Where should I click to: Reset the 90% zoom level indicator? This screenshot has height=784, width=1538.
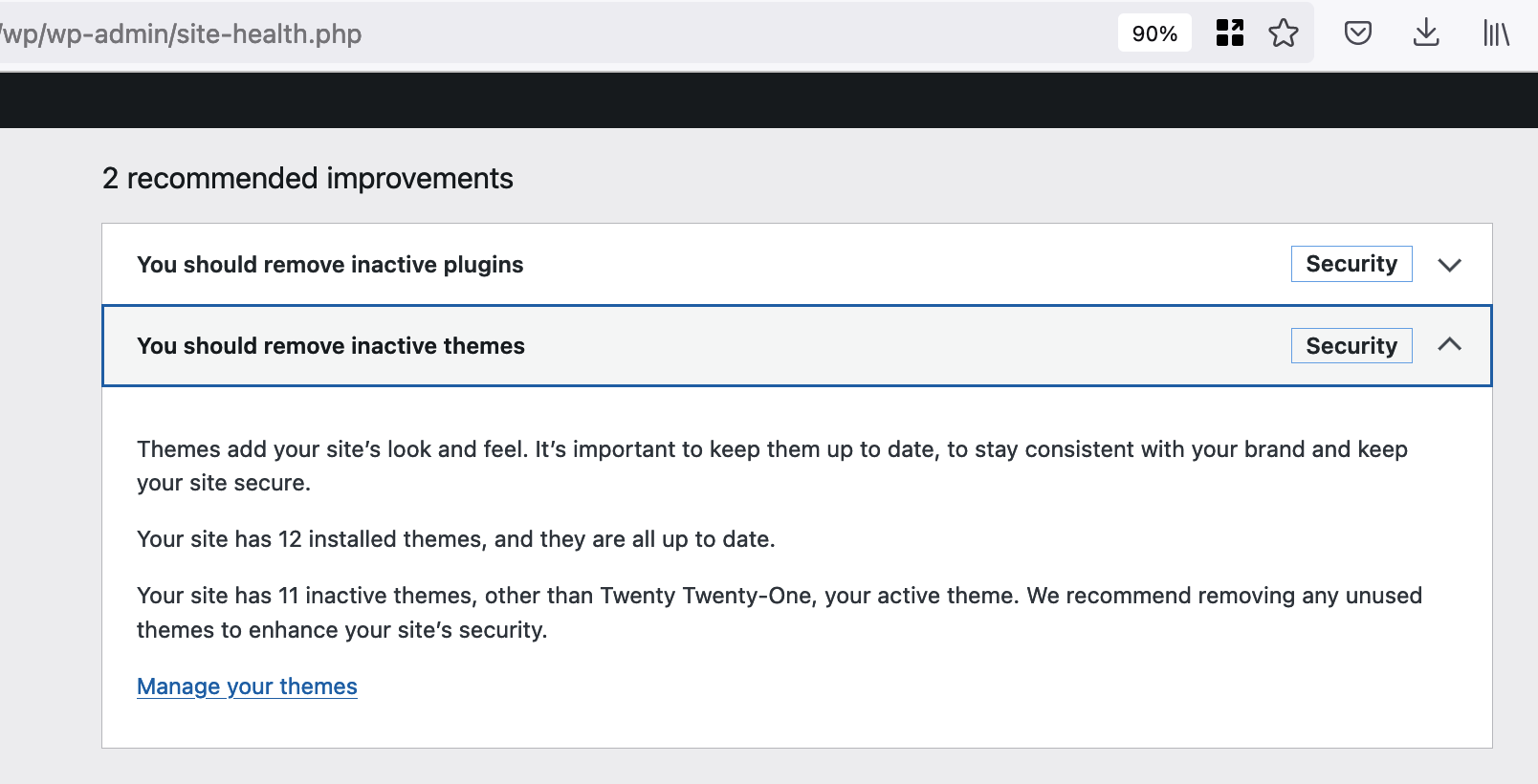tap(1154, 33)
